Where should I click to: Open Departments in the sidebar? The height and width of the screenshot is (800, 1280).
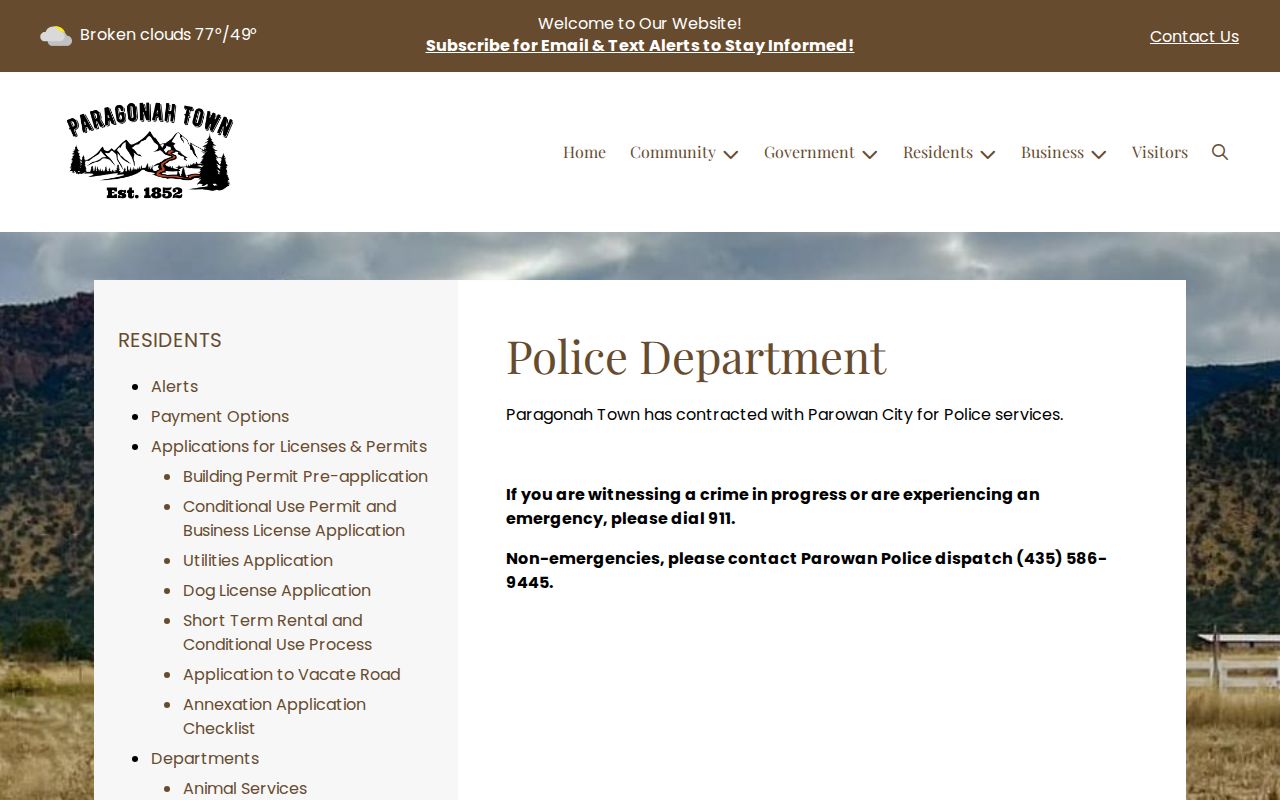(x=205, y=758)
